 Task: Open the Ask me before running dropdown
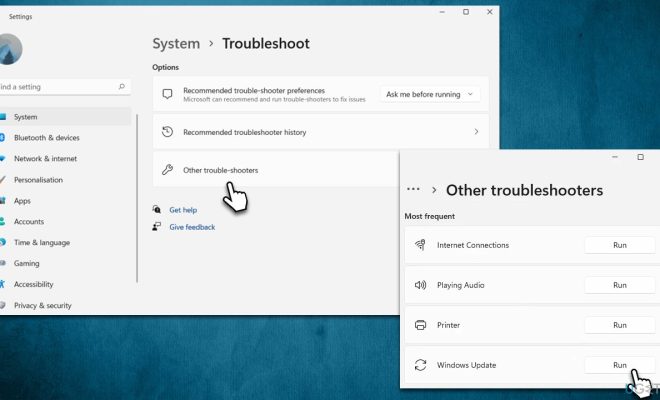click(429, 94)
